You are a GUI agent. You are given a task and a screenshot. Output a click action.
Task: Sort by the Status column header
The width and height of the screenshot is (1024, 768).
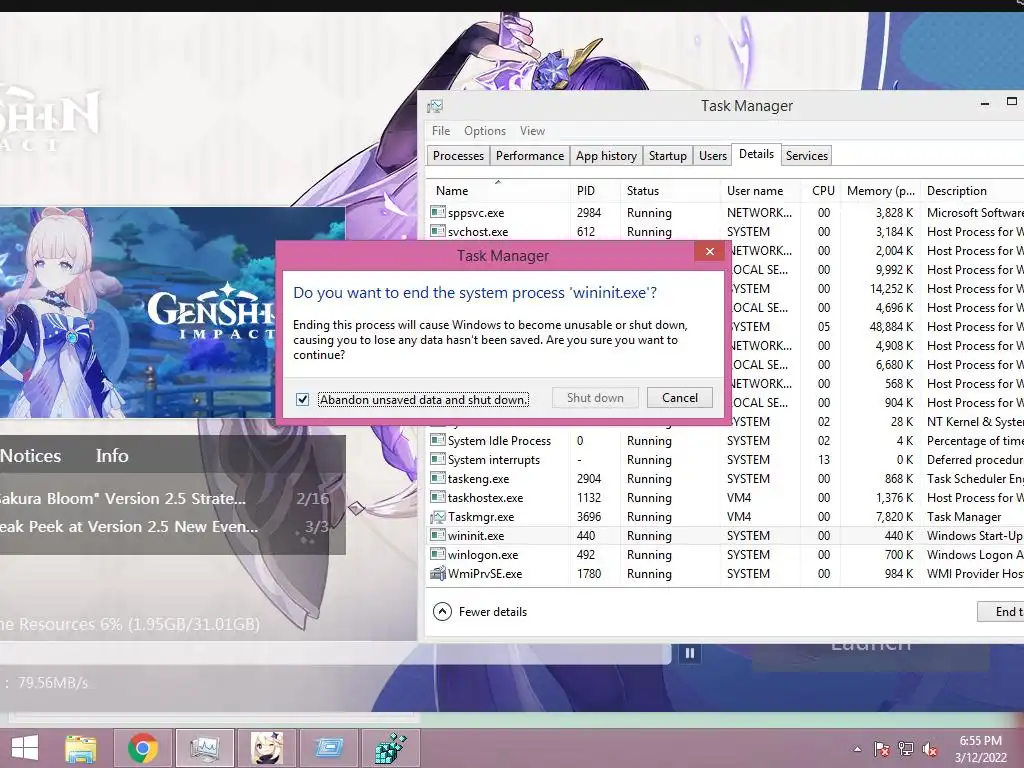coord(670,191)
